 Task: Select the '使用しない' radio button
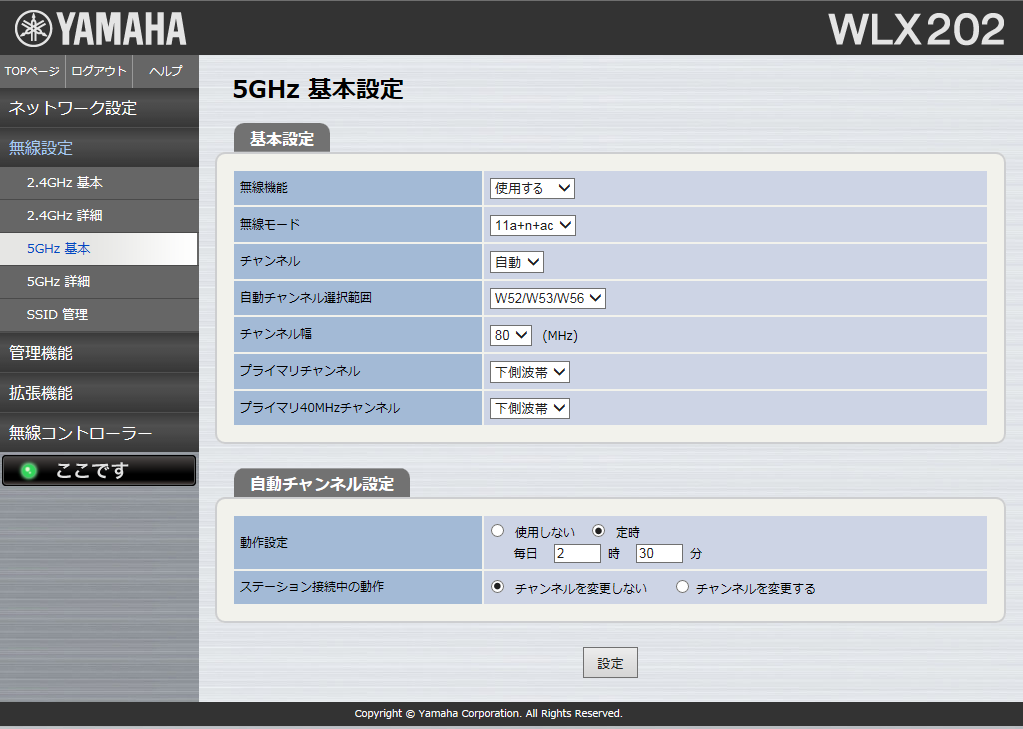coord(497,531)
